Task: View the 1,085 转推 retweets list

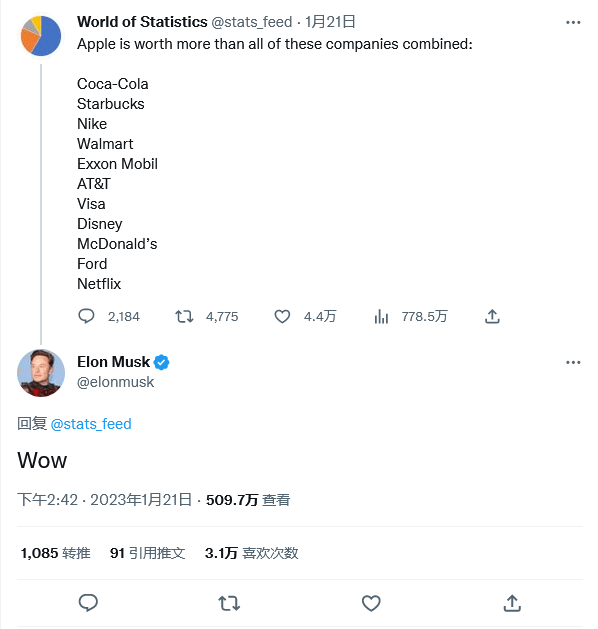Action: pyautogui.click(x=55, y=553)
